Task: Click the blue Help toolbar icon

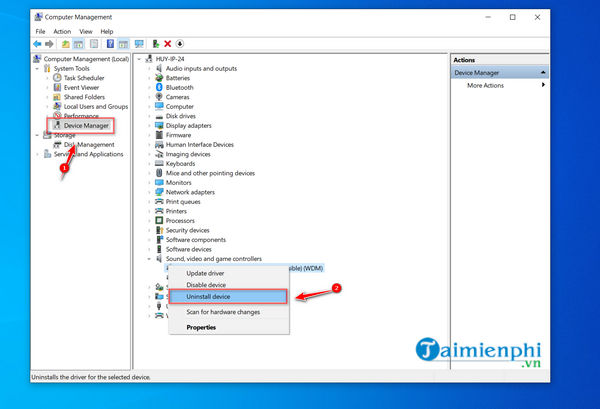Action: [x=110, y=44]
